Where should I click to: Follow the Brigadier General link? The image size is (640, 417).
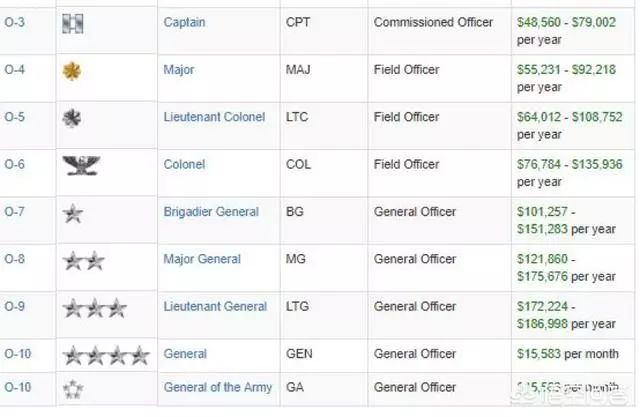tap(211, 212)
